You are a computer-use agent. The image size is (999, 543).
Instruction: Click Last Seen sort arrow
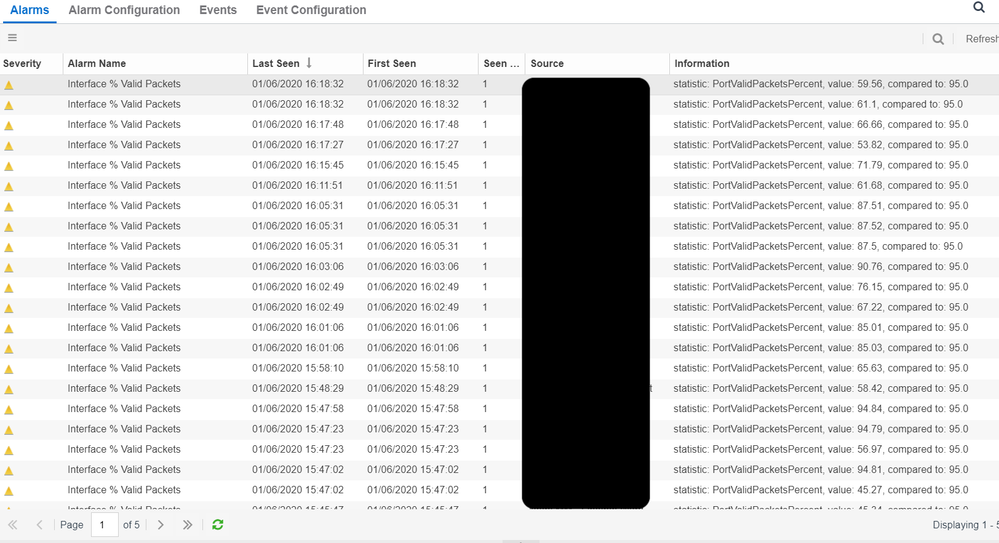[x=309, y=62]
